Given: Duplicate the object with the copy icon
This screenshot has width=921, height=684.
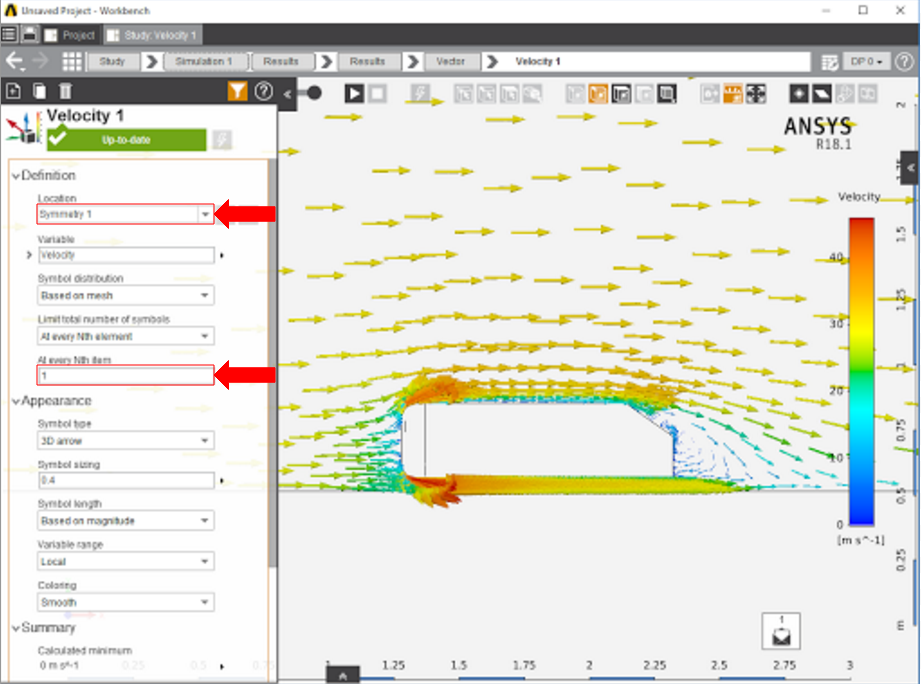Looking at the screenshot, I should (x=39, y=91).
